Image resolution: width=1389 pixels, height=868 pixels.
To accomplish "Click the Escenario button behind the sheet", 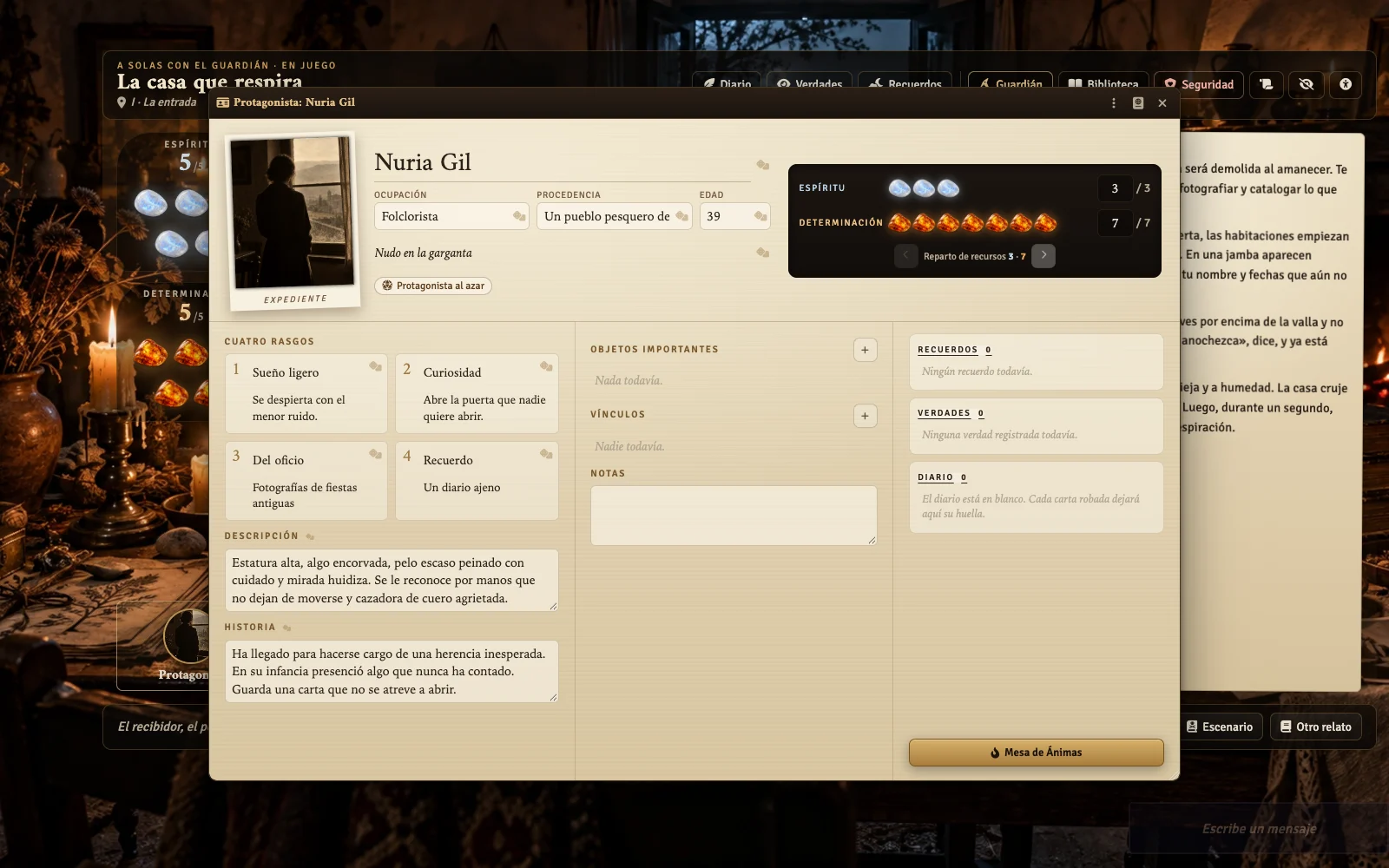I will [x=1220, y=727].
